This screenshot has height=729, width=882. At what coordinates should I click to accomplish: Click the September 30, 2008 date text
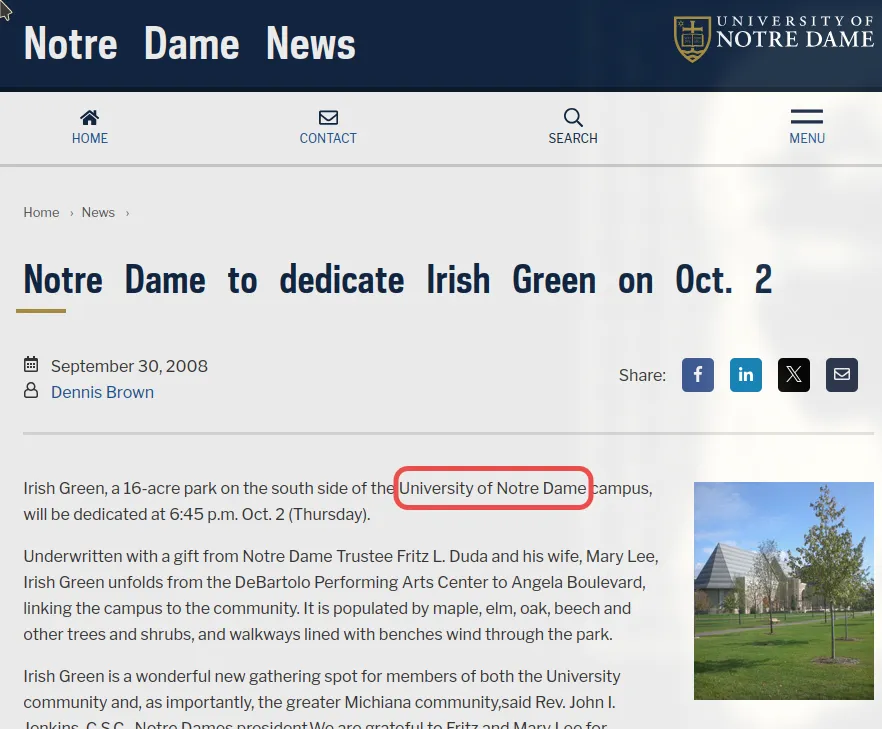[x=129, y=366]
